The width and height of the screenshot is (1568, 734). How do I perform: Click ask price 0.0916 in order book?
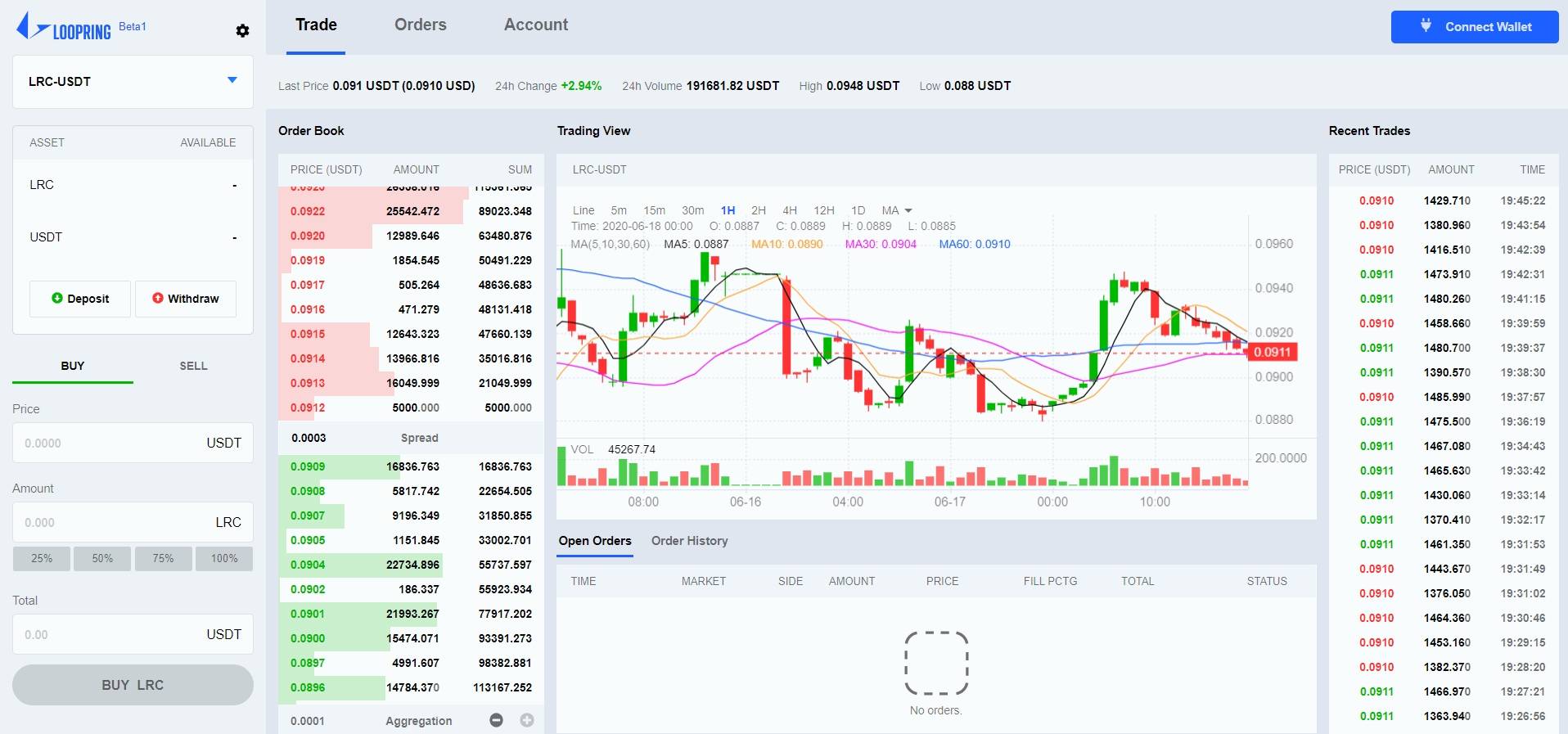click(308, 309)
